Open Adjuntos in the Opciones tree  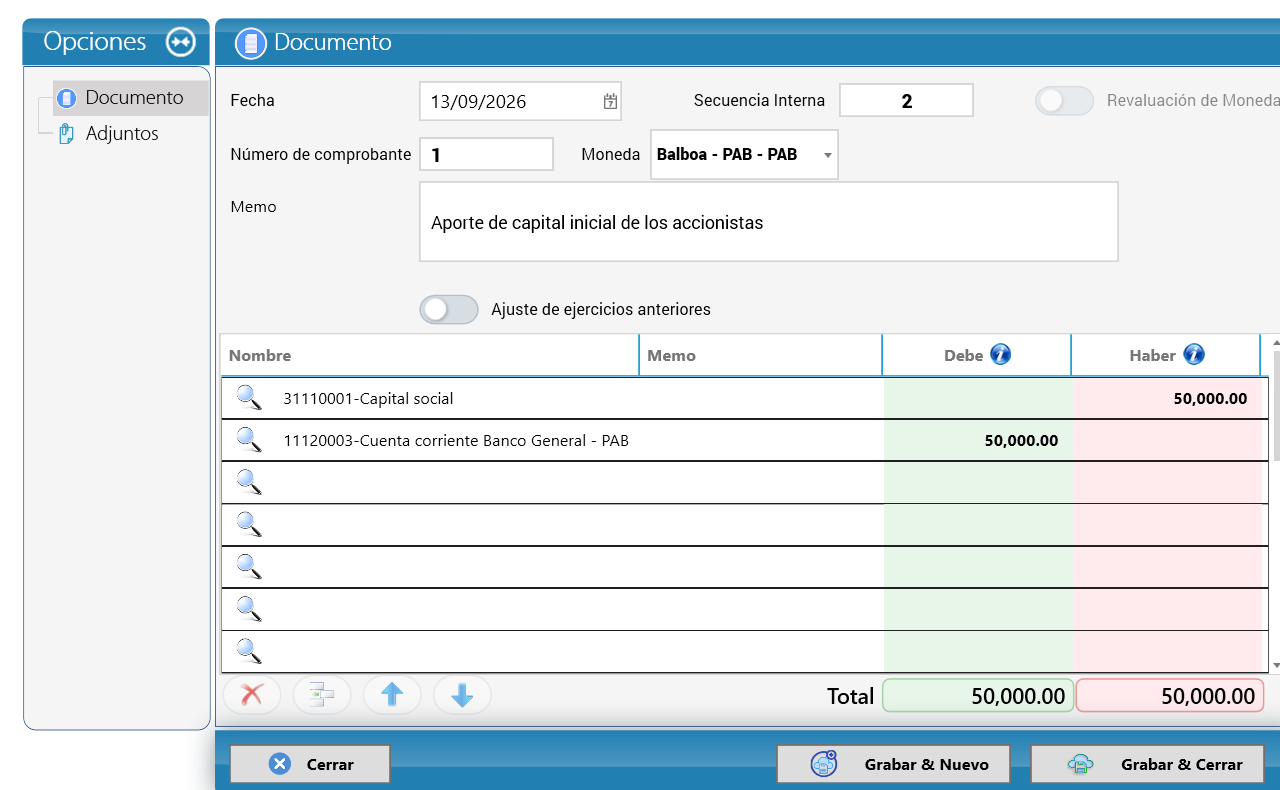[108, 133]
